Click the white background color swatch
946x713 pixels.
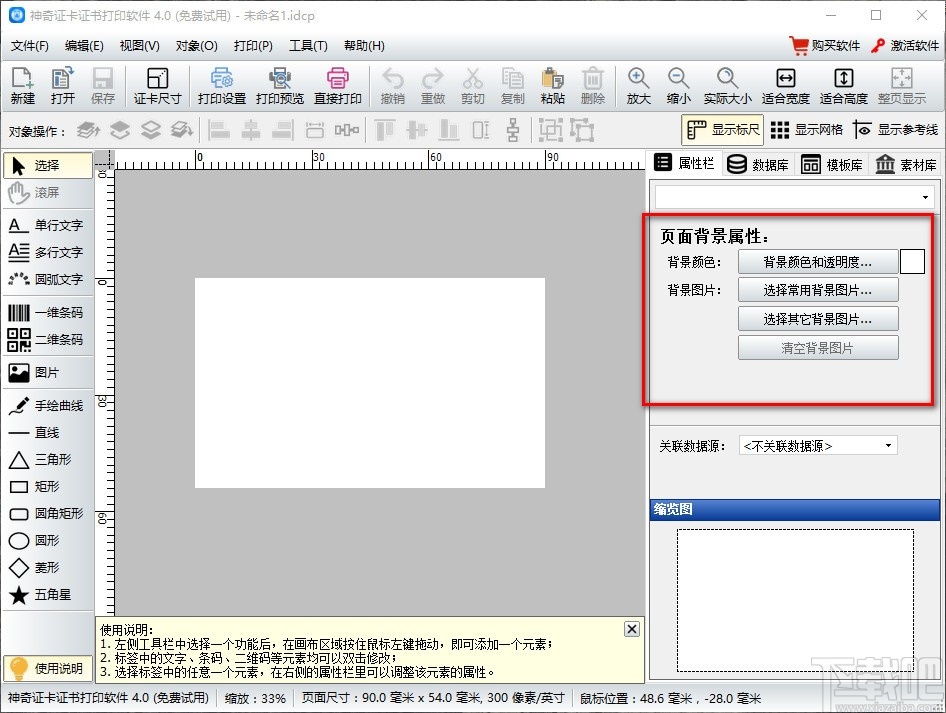[x=913, y=262]
